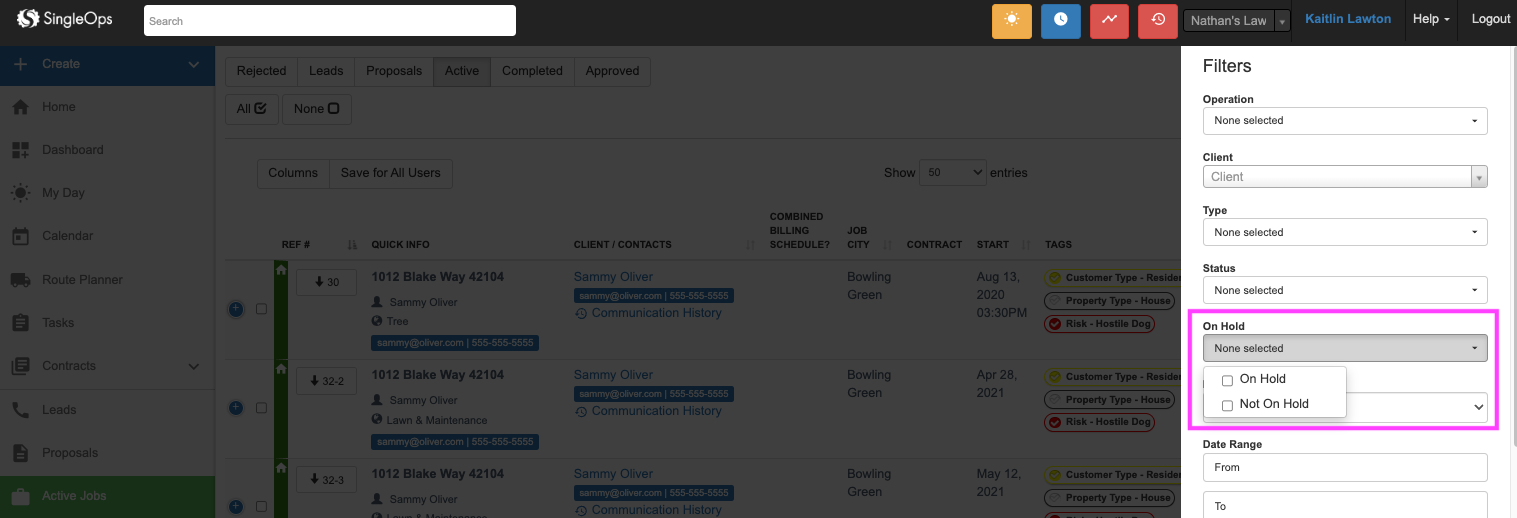Switch to the Proposals tab
The width and height of the screenshot is (1517, 518).
pos(393,71)
